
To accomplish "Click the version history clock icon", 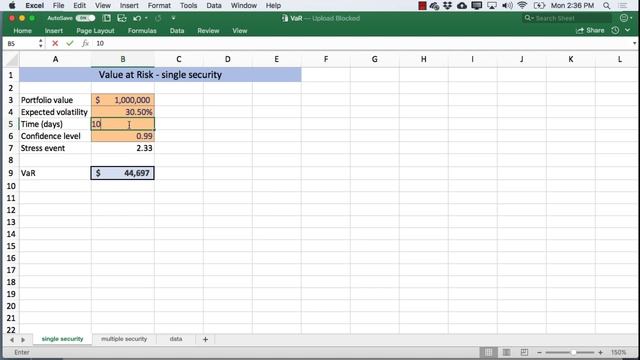I will click(615, 31).
